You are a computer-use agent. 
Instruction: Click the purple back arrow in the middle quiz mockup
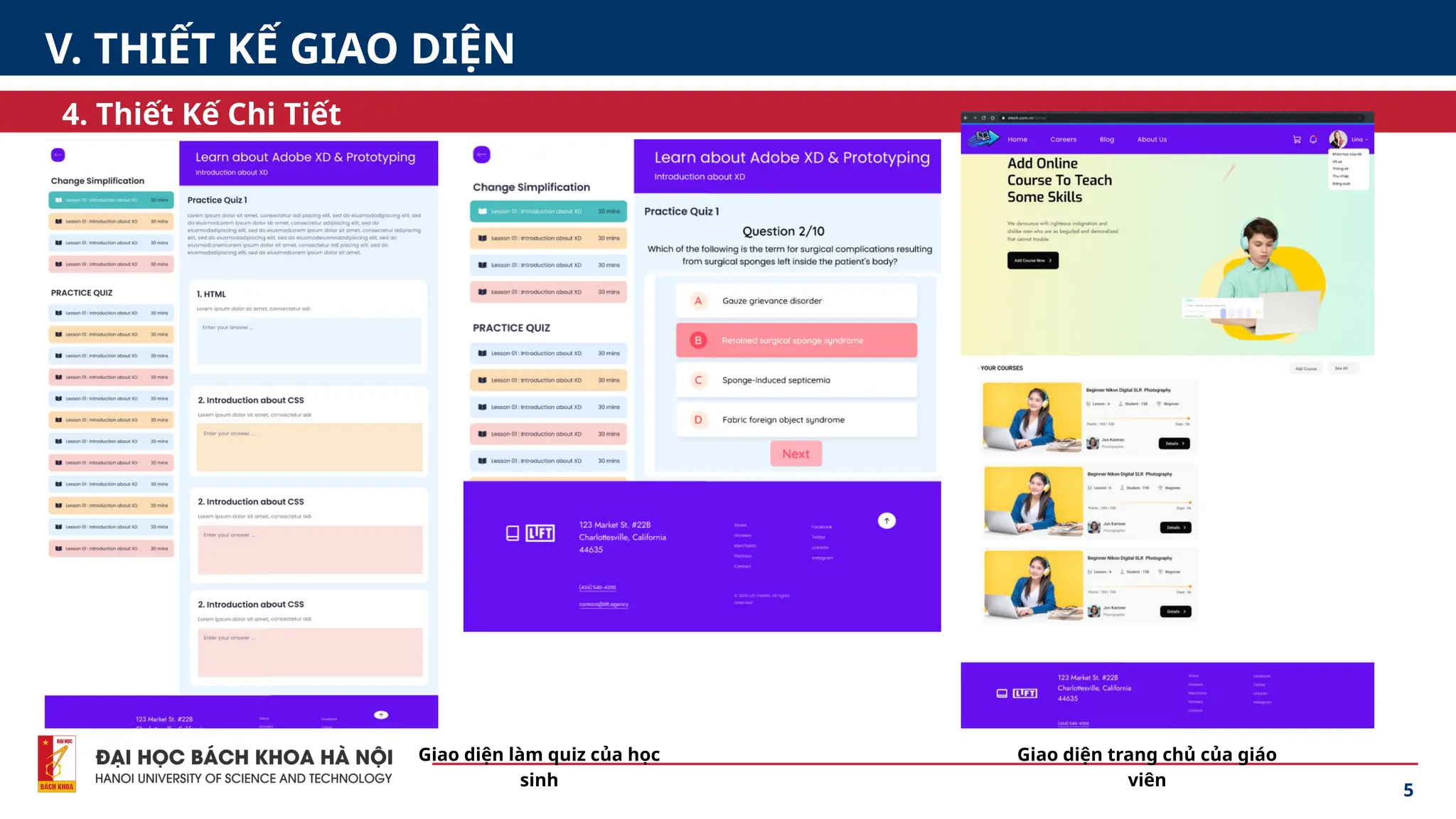point(482,154)
